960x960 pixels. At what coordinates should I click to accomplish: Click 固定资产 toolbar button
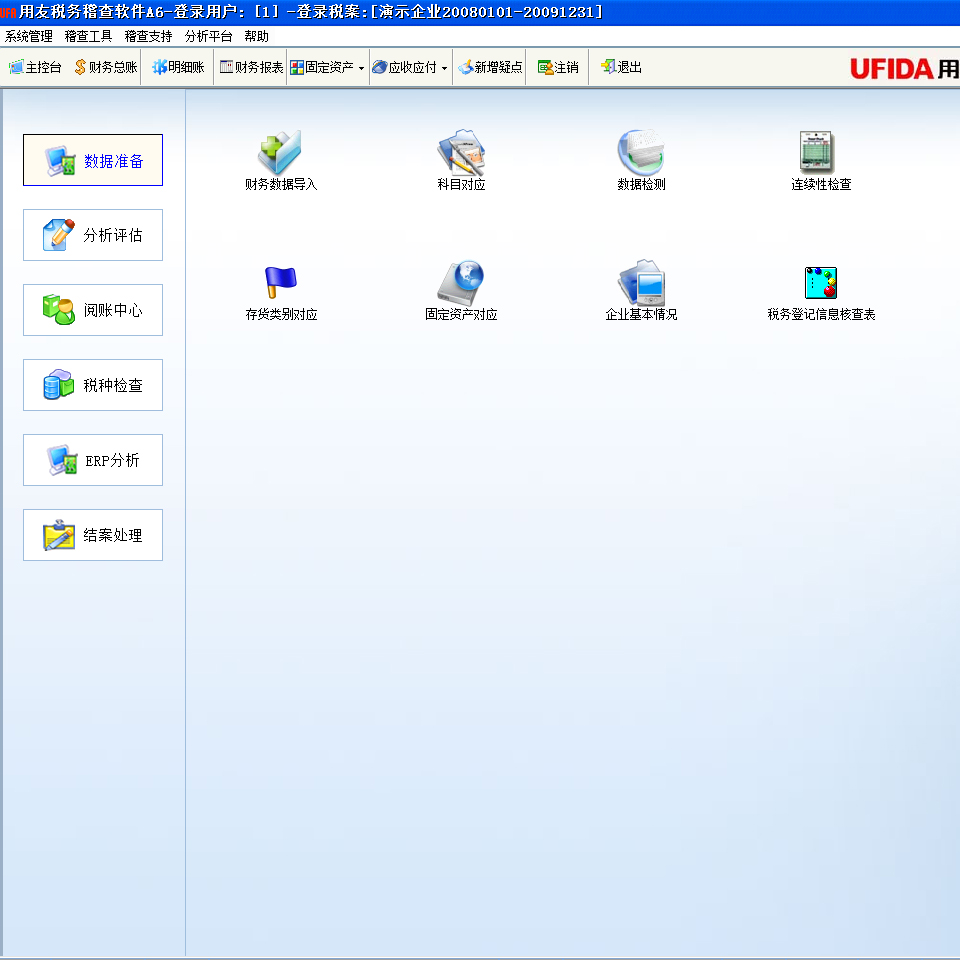322,67
